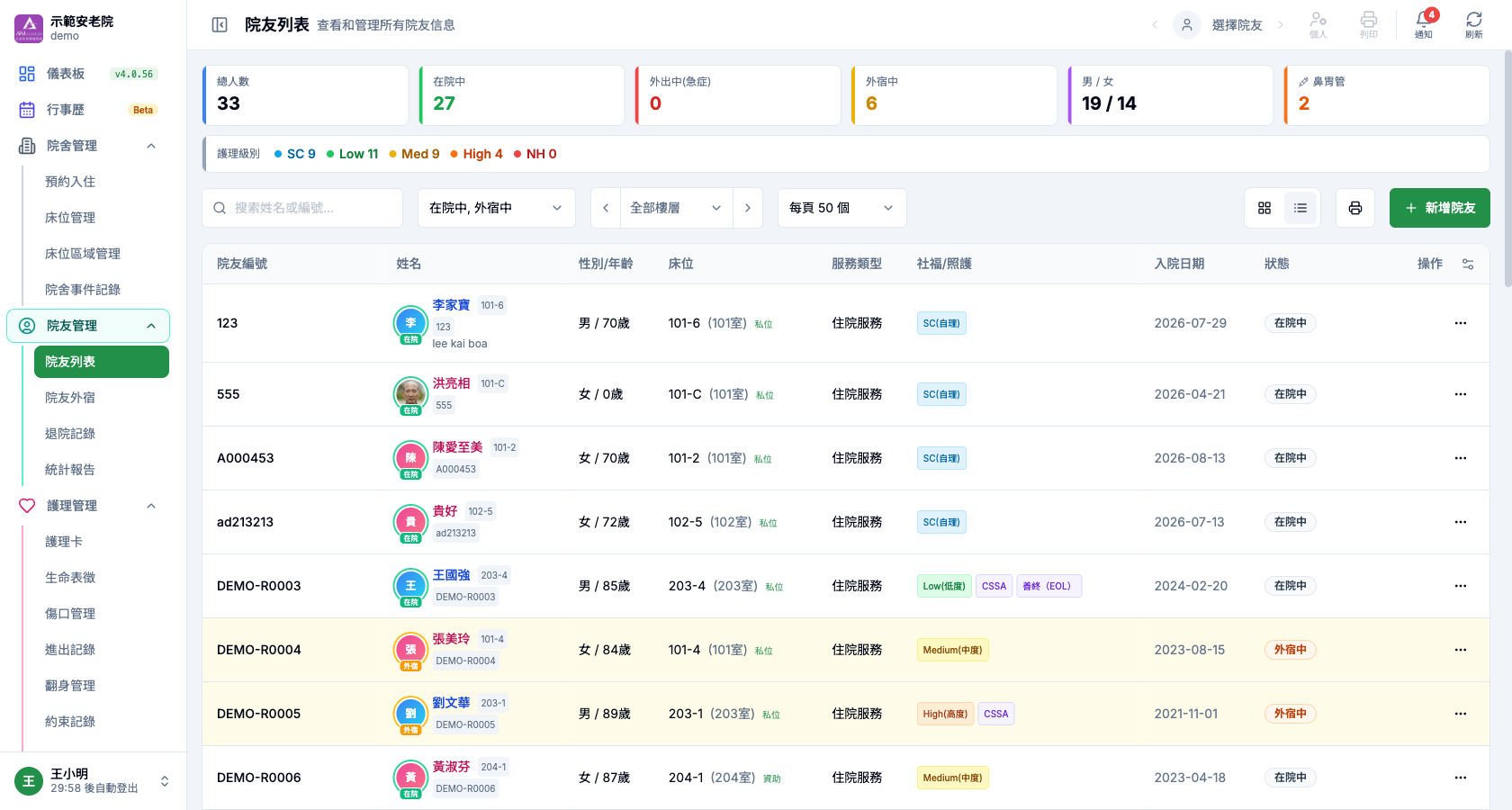Open table column settings icon
The height and width of the screenshot is (810, 1512).
pyautogui.click(x=1468, y=264)
